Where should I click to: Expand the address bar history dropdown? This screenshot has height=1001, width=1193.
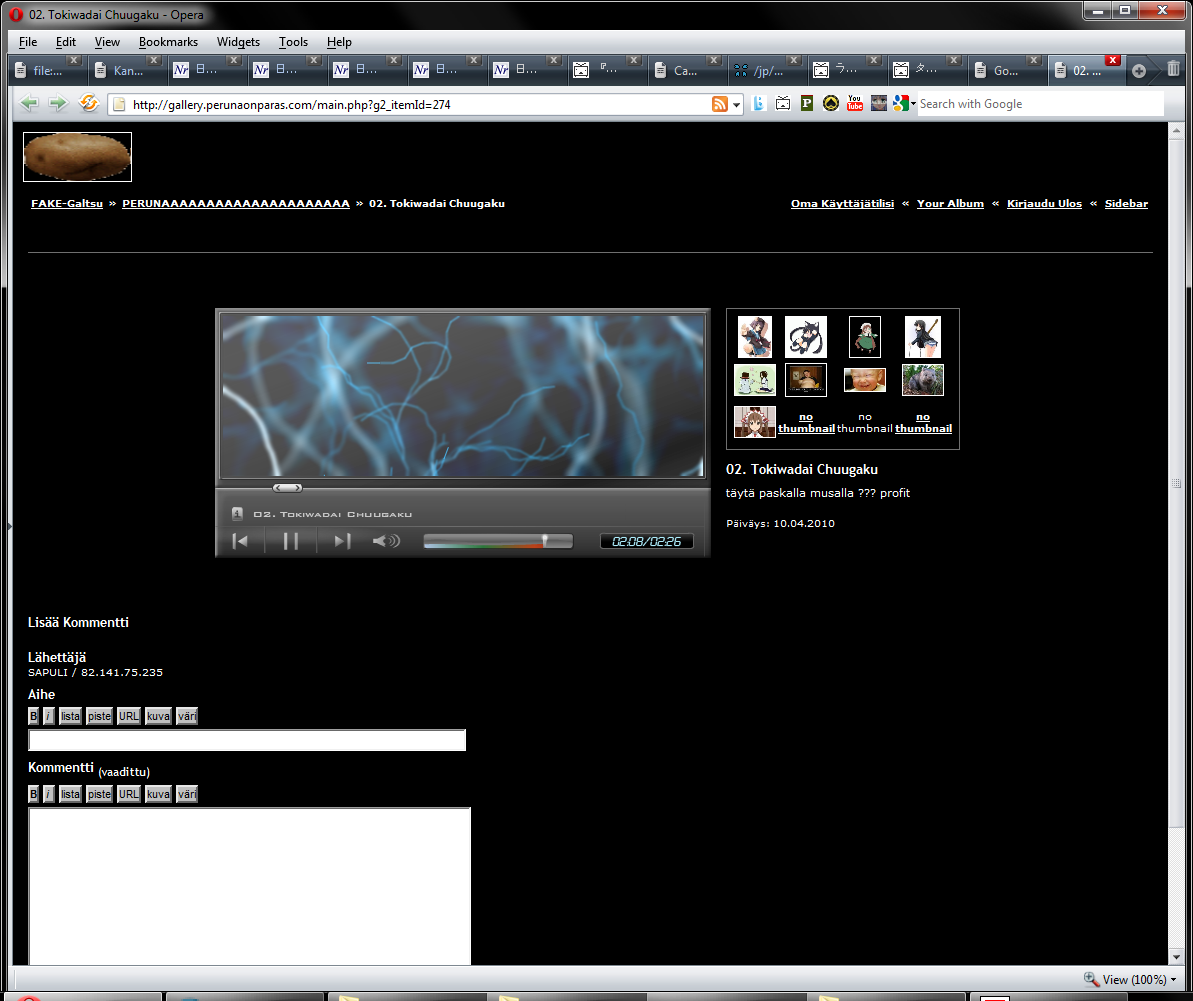737,105
